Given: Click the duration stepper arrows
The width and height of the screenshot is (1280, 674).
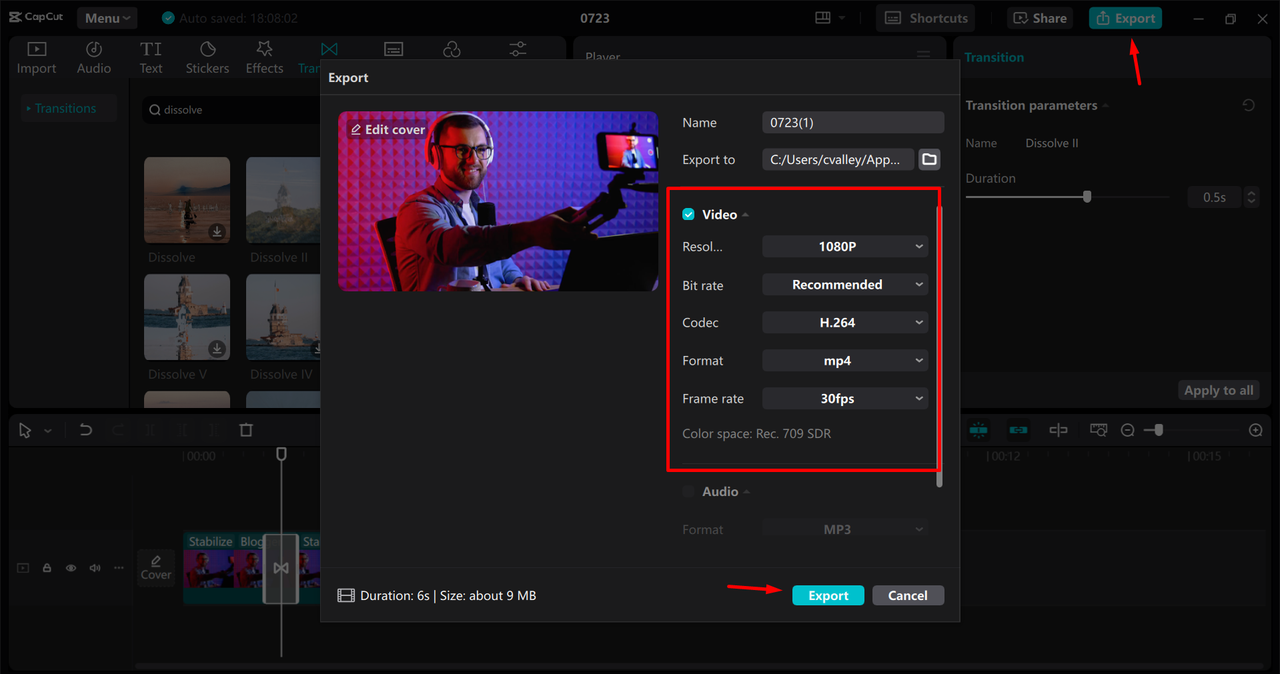Looking at the screenshot, I should [1250, 197].
